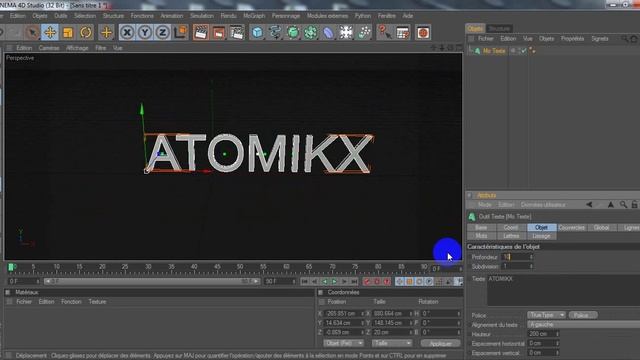640x360 pixels.
Task: Open the green array modeling objects icon
Action: (311, 32)
